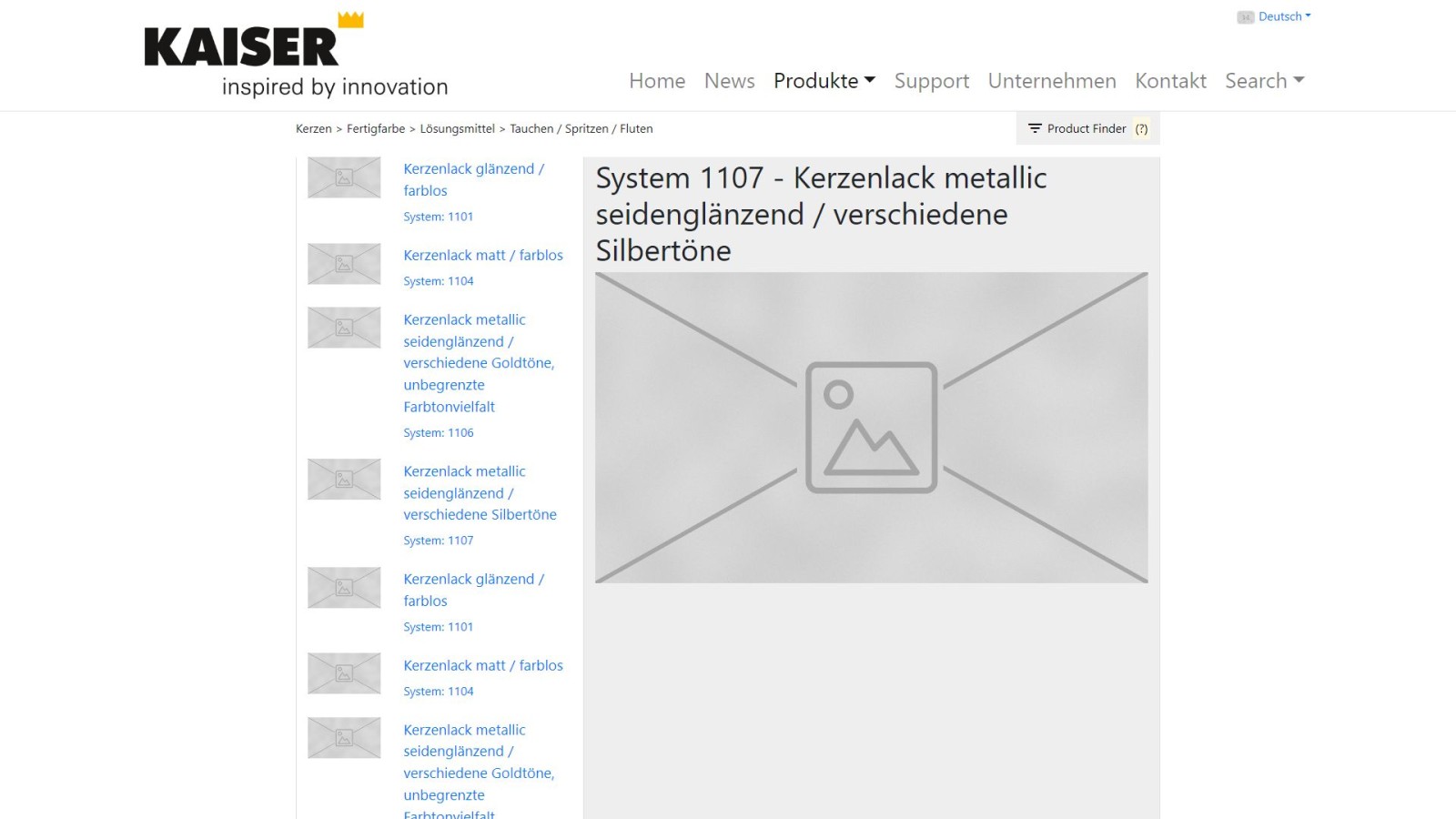The image size is (1456, 819).
Task: Click the image placeholder beside System 1107
Action: click(344, 479)
